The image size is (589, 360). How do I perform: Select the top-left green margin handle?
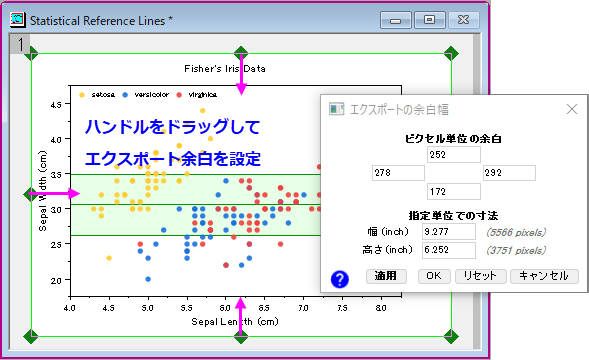coord(31,53)
